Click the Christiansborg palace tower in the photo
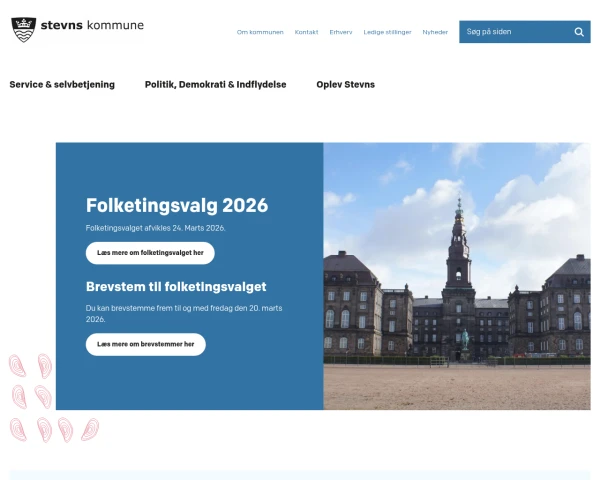The image size is (600, 480). click(x=459, y=245)
